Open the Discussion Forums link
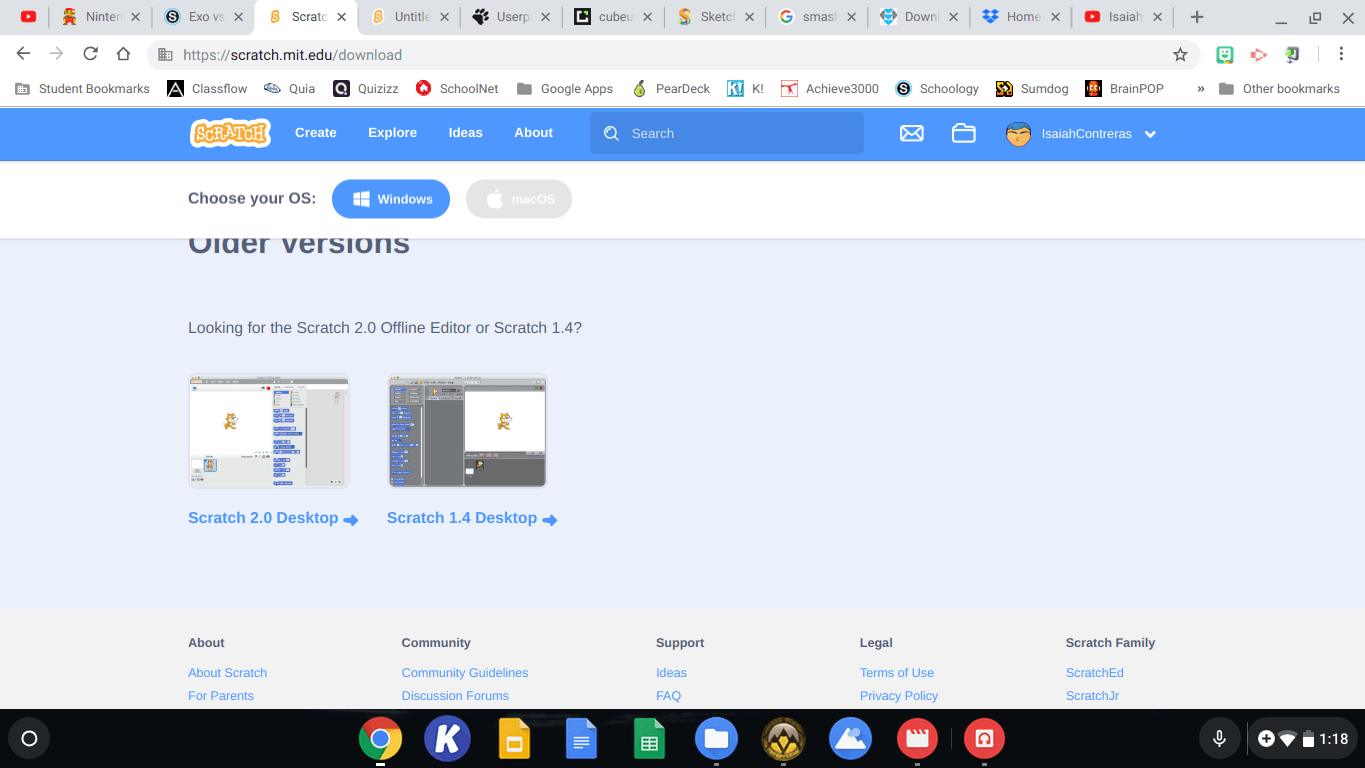Screen dimensions: 1365x768 coord(455,696)
